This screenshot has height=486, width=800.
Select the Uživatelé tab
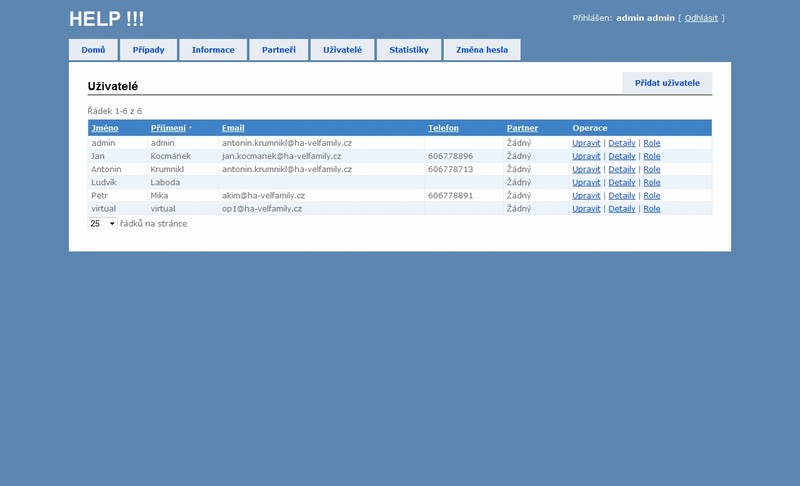[x=342, y=50]
